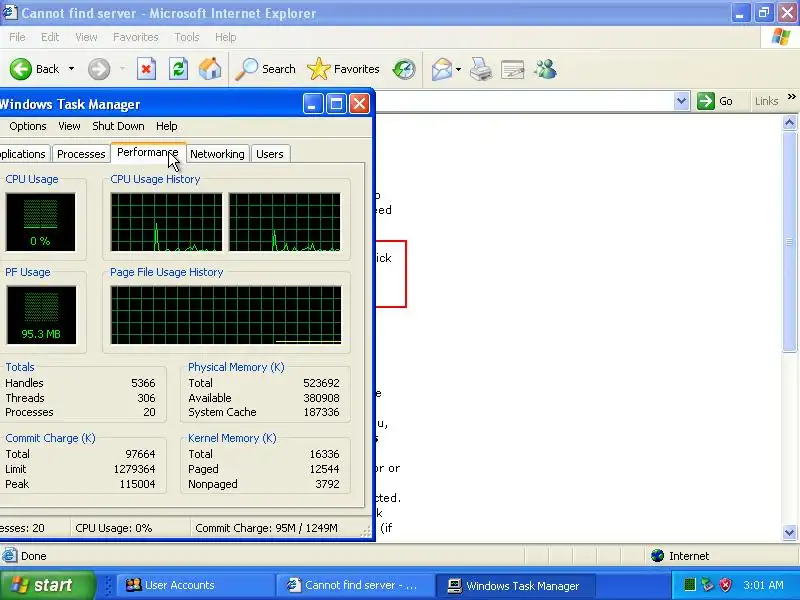Click the Favorites star toolbar button
Viewport: 800px width, 600px height.
pyautogui.click(x=343, y=69)
